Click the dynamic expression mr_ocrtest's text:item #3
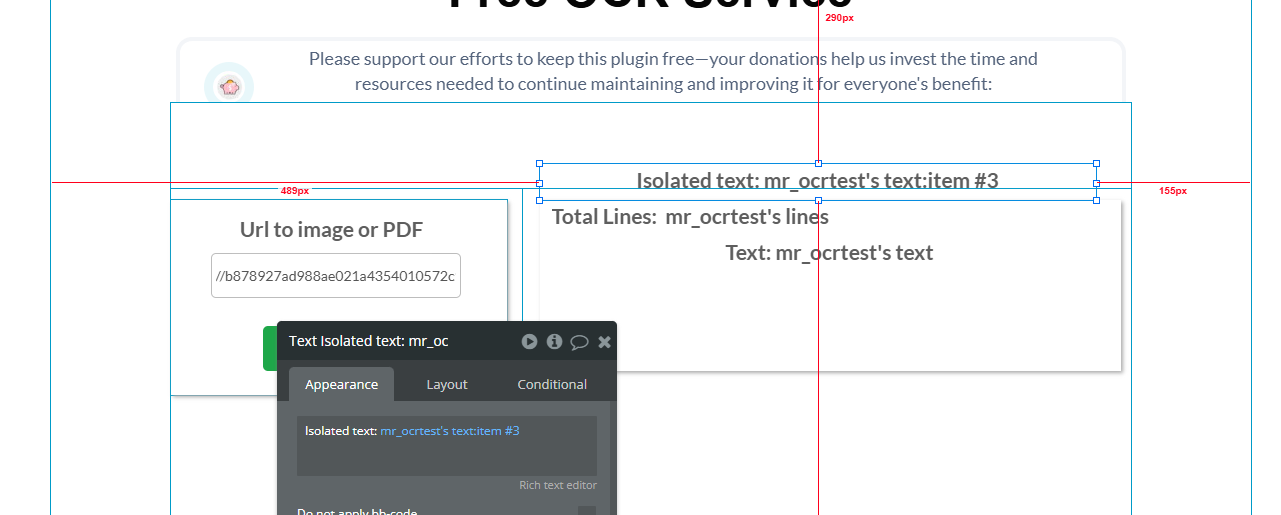The width and height of the screenshot is (1281, 515). tap(450, 431)
